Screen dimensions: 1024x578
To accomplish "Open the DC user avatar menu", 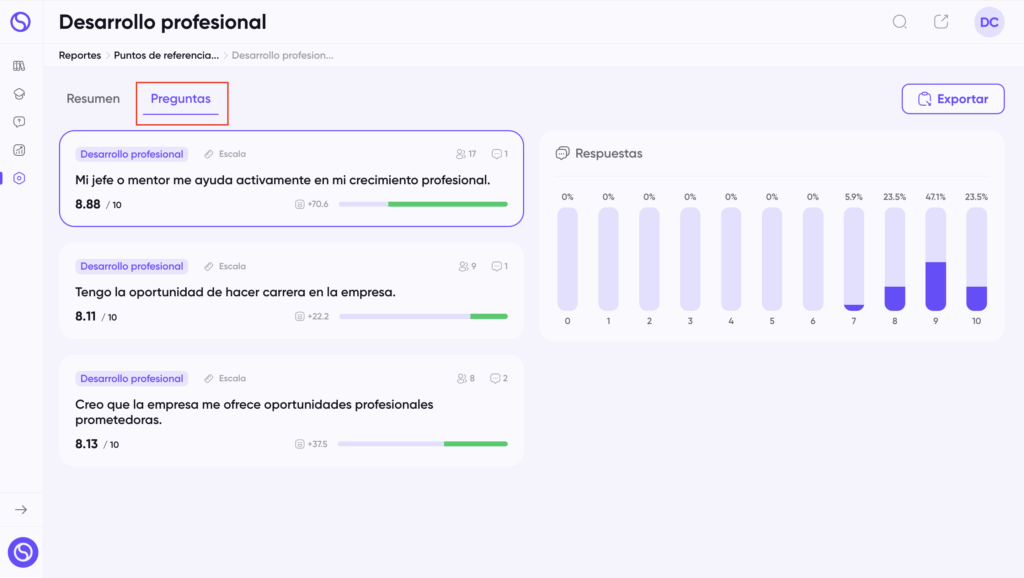I will pos(989,22).
